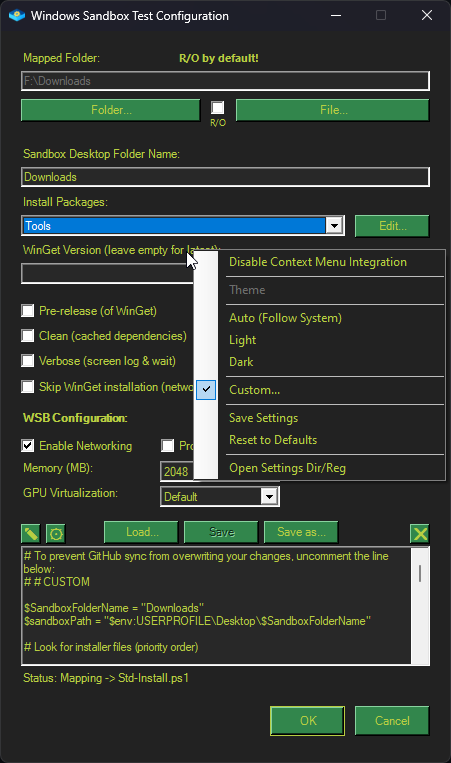
Task: Click the green pencil edit icon
Action: click(31, 534)
